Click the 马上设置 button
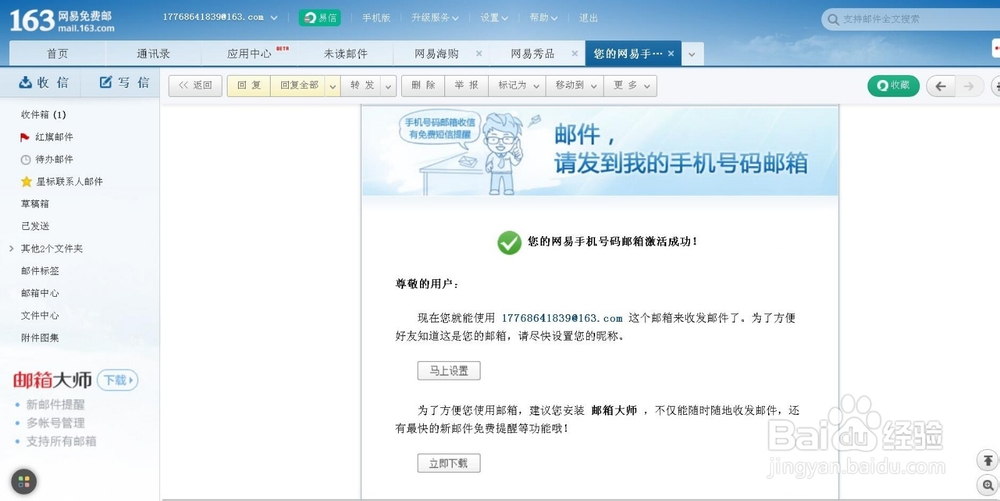The image size is (1000, 501). [449, 370]
